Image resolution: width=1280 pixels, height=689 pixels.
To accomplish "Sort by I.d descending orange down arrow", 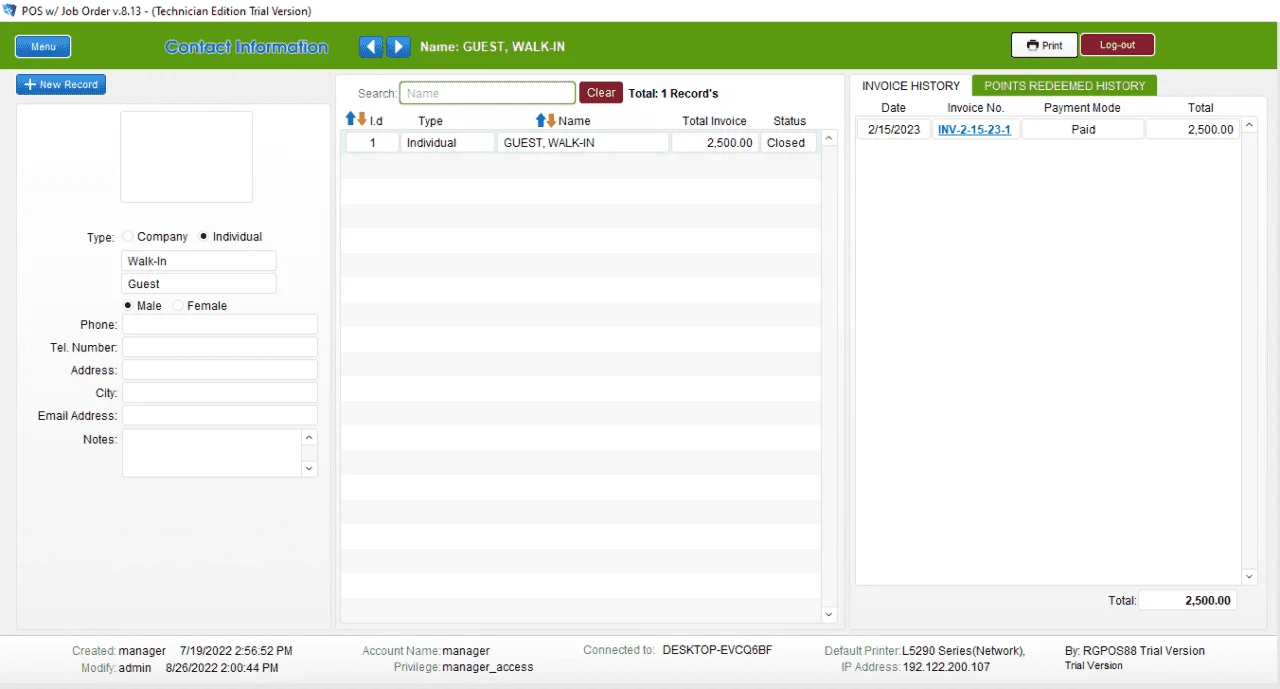I will 361,120.
